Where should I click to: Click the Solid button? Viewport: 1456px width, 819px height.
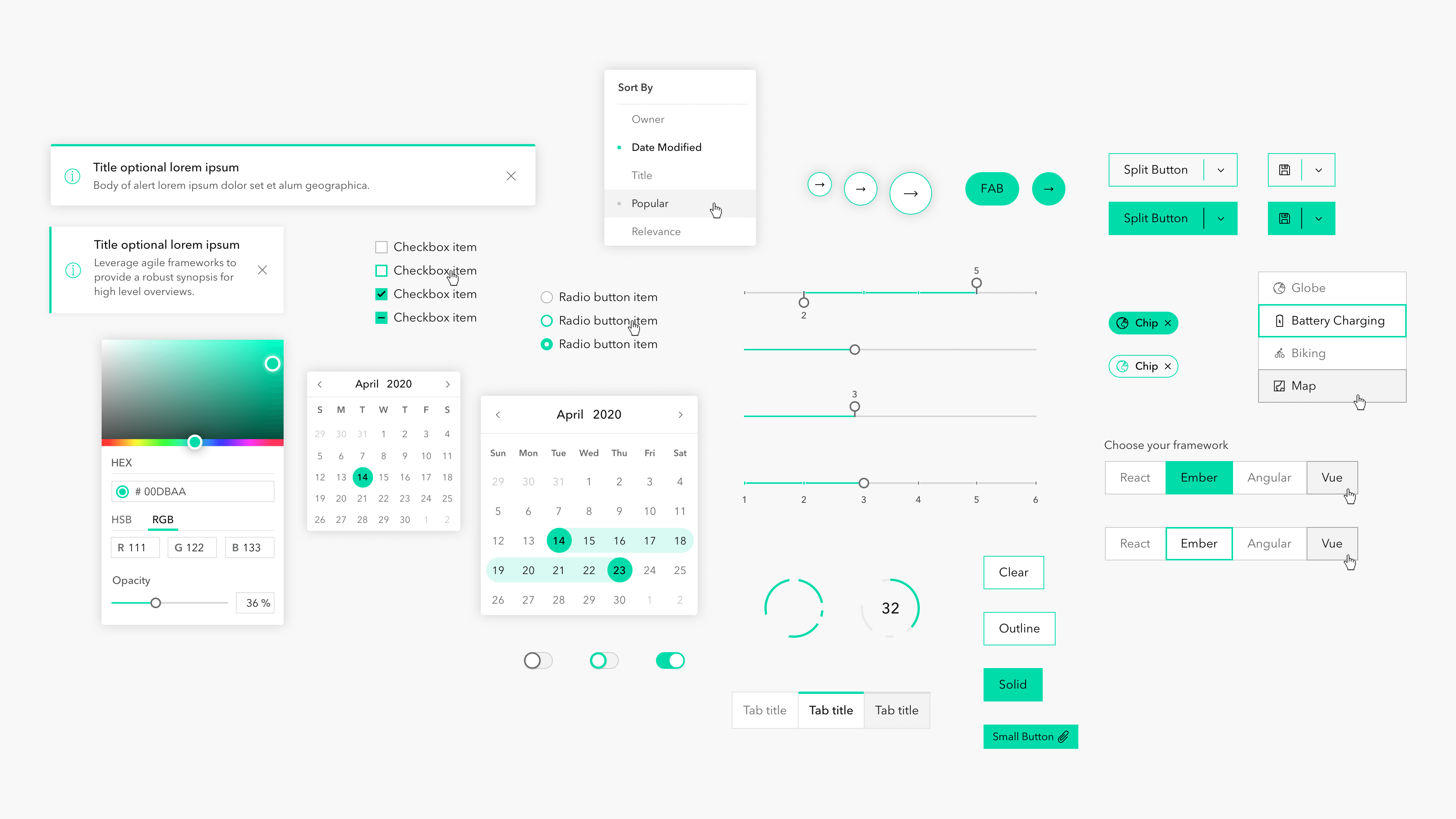[x=1013, y=684]
